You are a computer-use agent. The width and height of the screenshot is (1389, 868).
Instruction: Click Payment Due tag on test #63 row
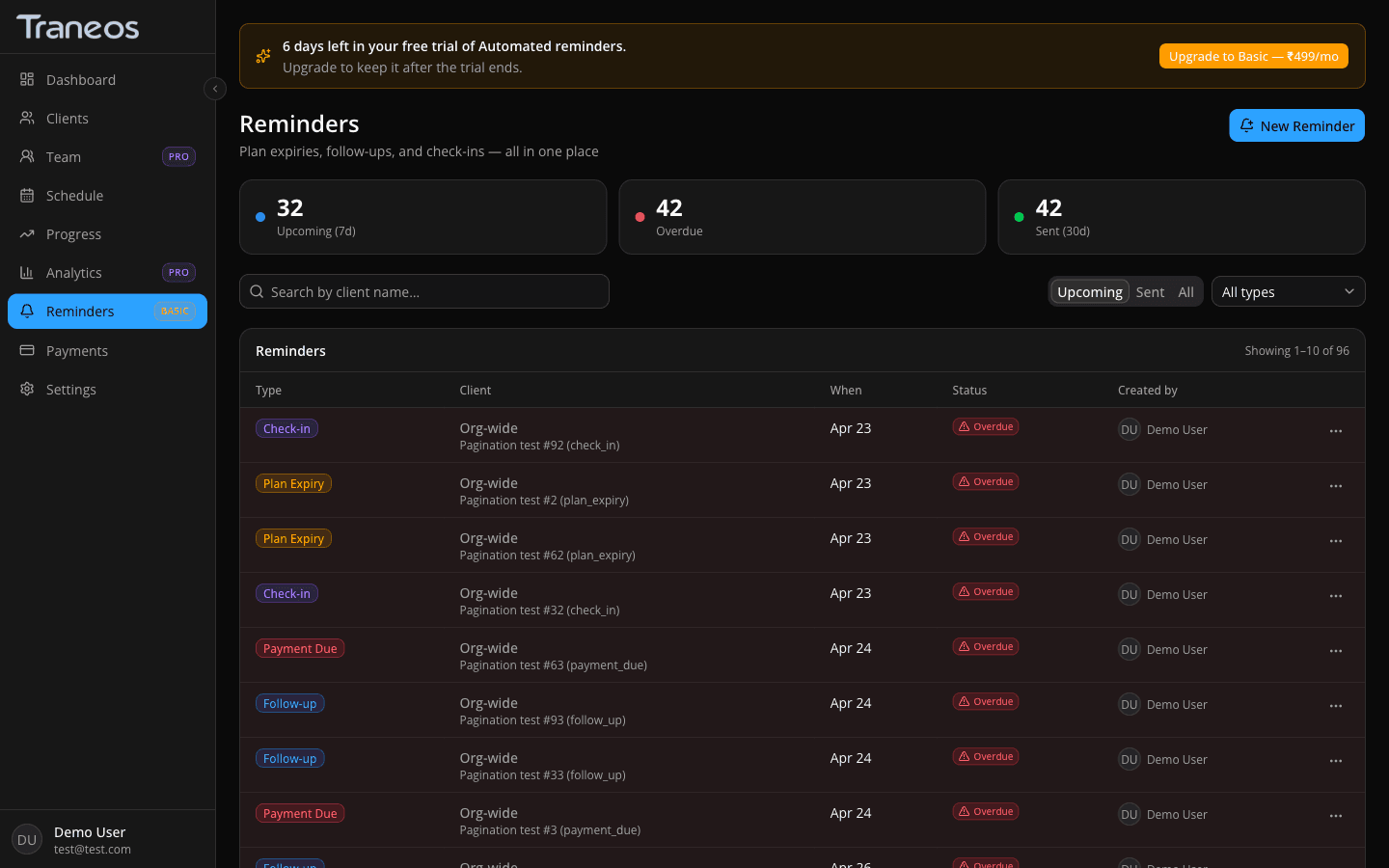tap(300, 648)
